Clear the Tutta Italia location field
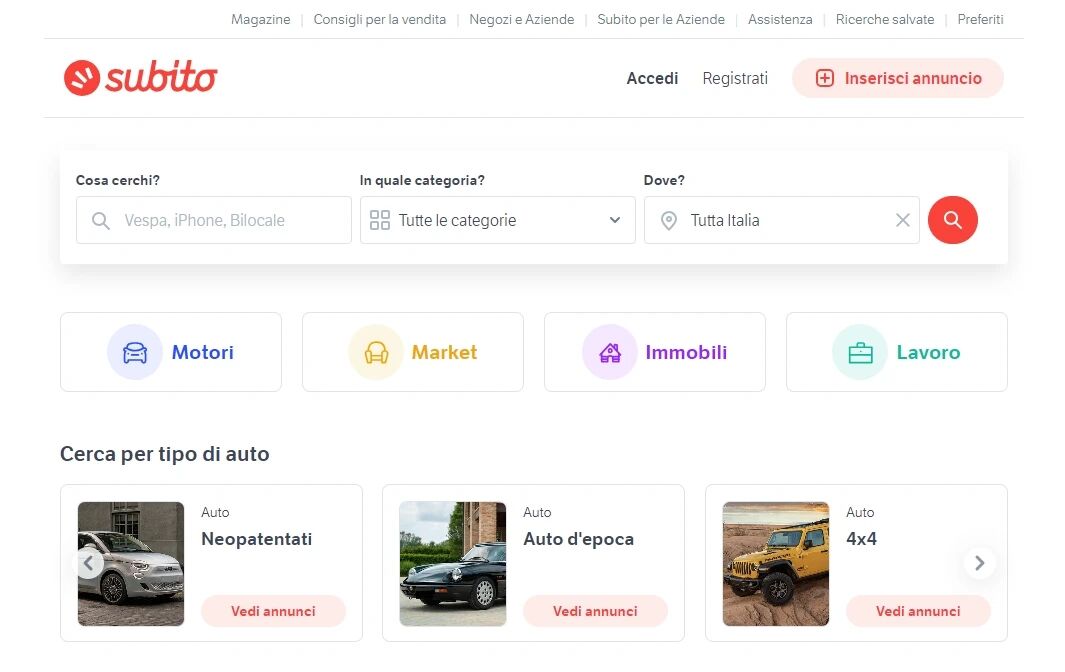This screenshot has width=1065, height=672. (x=902, y=220)
